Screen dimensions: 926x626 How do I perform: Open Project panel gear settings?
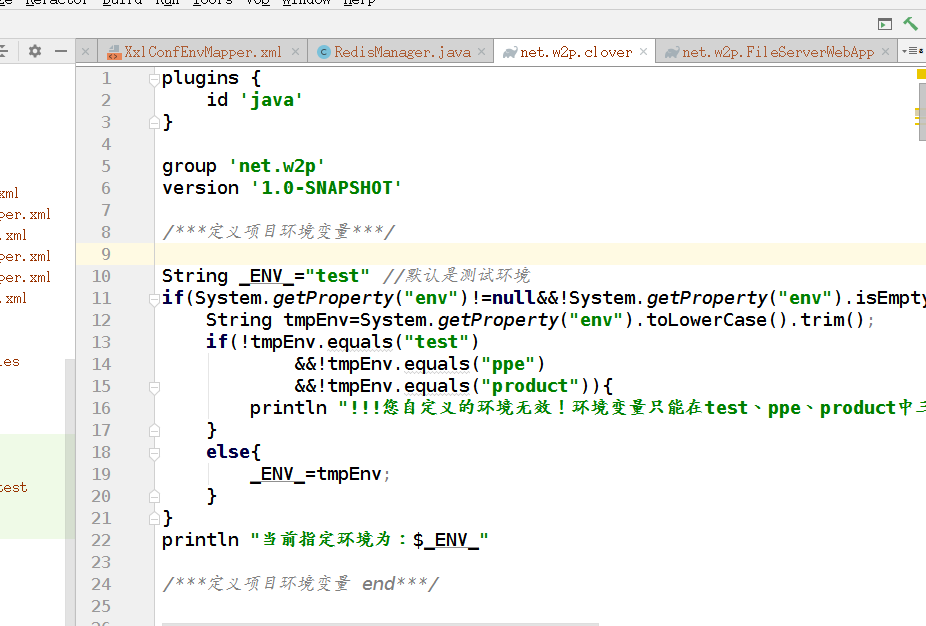[x=35, y=51]
